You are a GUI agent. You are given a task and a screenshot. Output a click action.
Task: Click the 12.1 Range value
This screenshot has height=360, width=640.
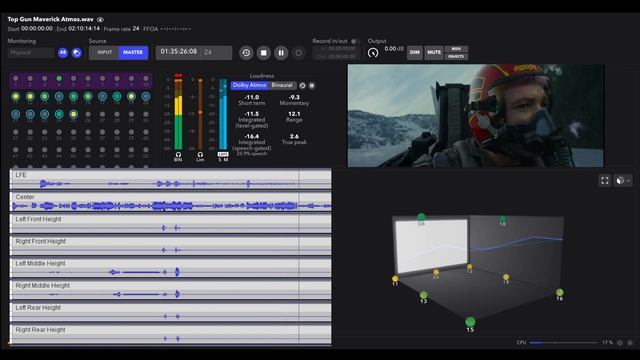tap(294, 114)
